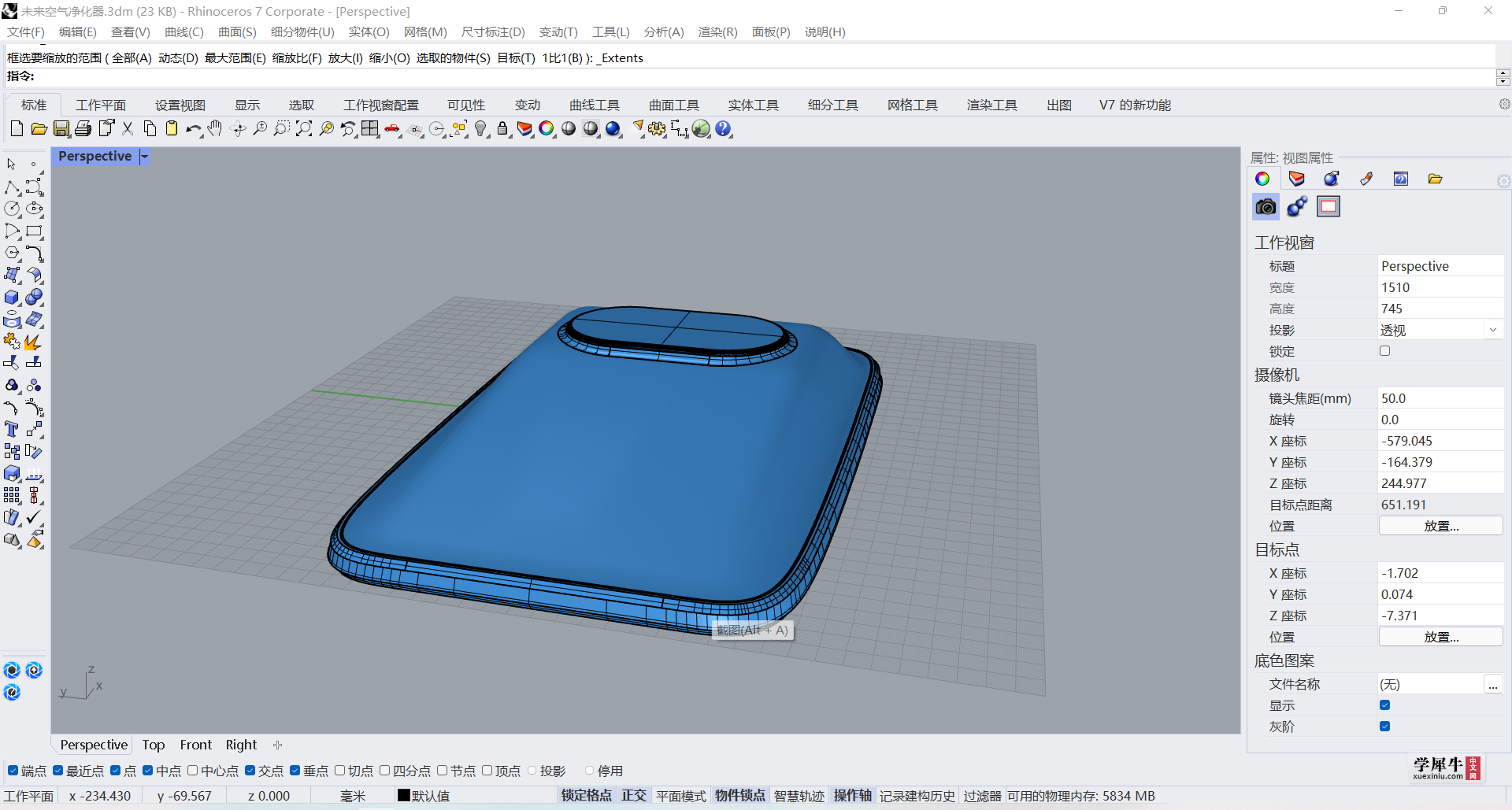Open the 投影 projection dropdown
The width and height of the screenshot is (1512, 810).
tap(1492, 330)
